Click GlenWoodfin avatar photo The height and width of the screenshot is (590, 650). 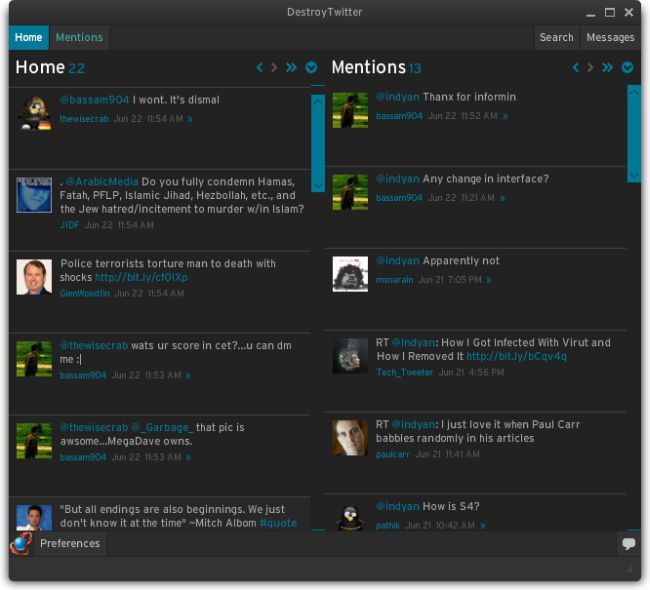[x=34, y=277]
